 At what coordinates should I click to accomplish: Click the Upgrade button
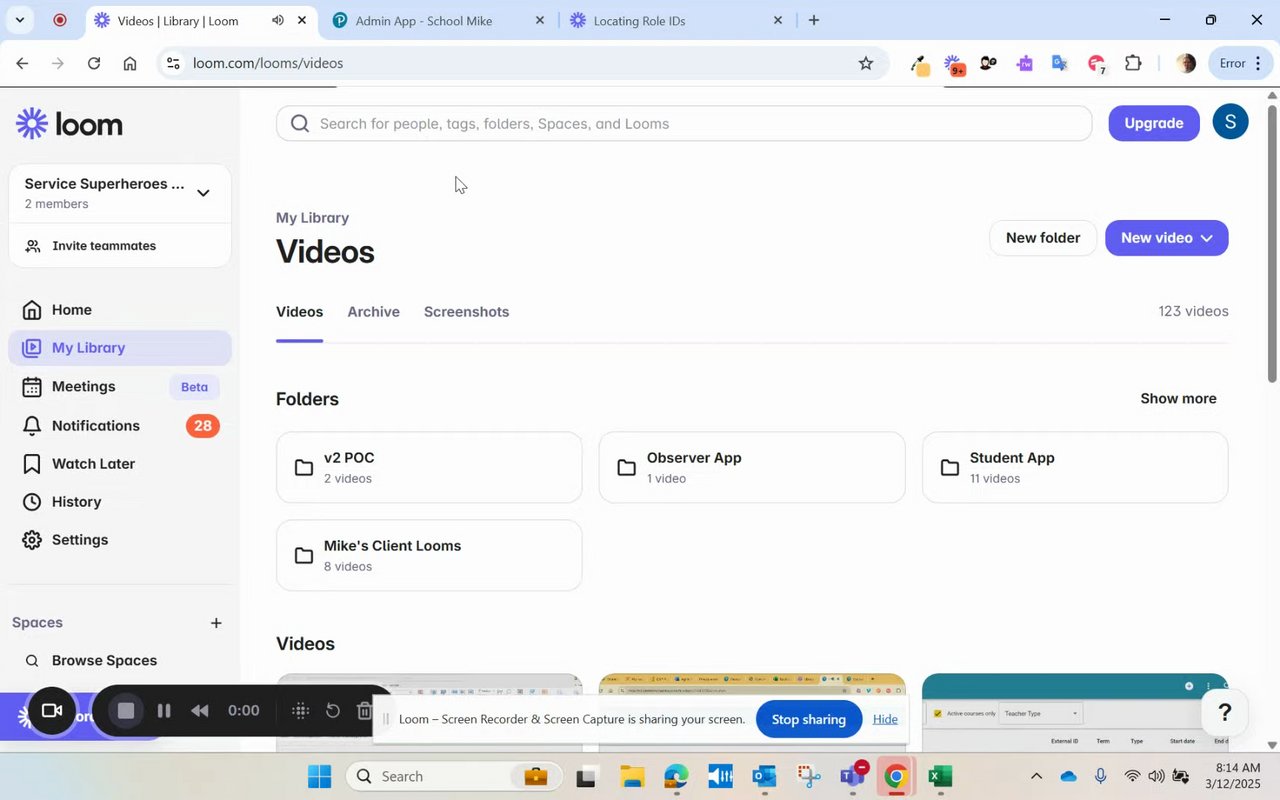(1154, 123)
